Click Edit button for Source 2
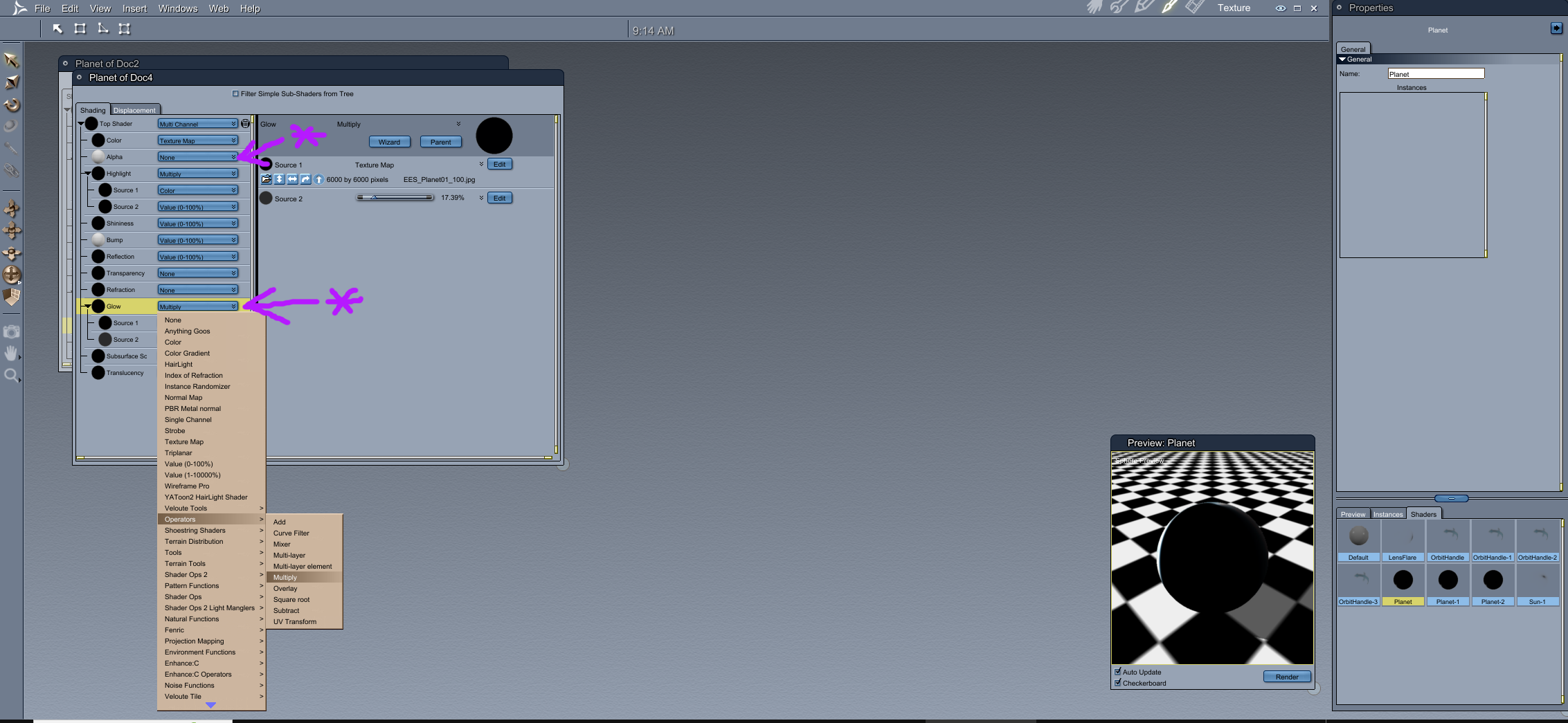This screenshot has width=1568, height=723. 500,198
